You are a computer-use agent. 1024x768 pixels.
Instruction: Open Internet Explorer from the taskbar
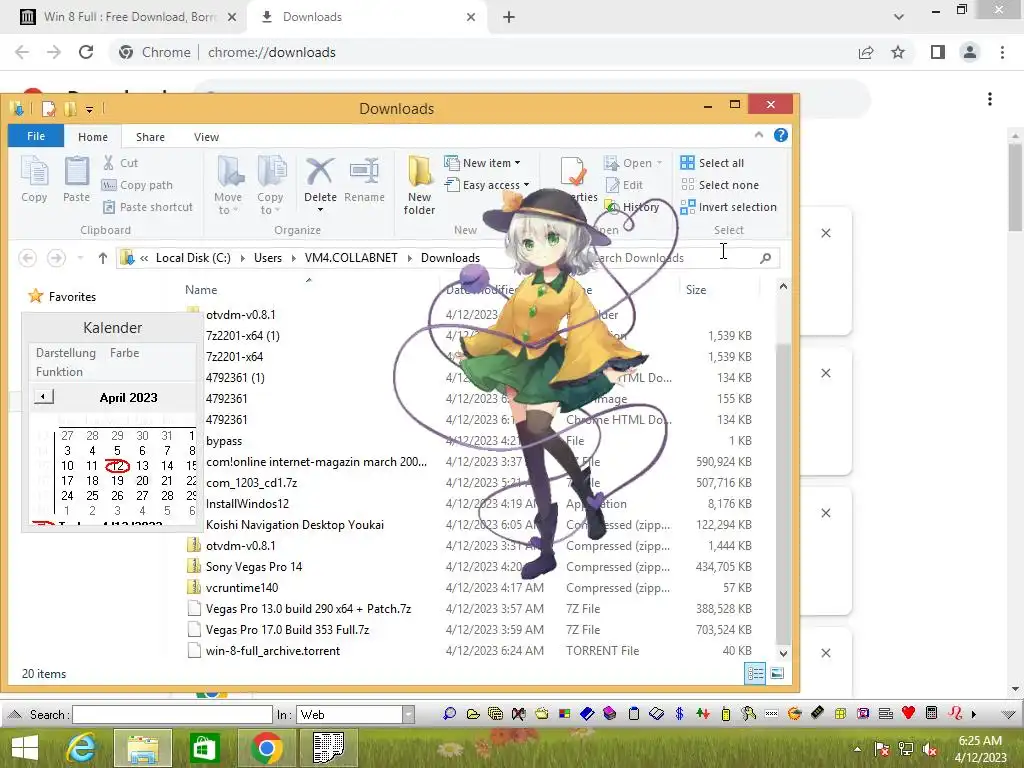point(81,748)
